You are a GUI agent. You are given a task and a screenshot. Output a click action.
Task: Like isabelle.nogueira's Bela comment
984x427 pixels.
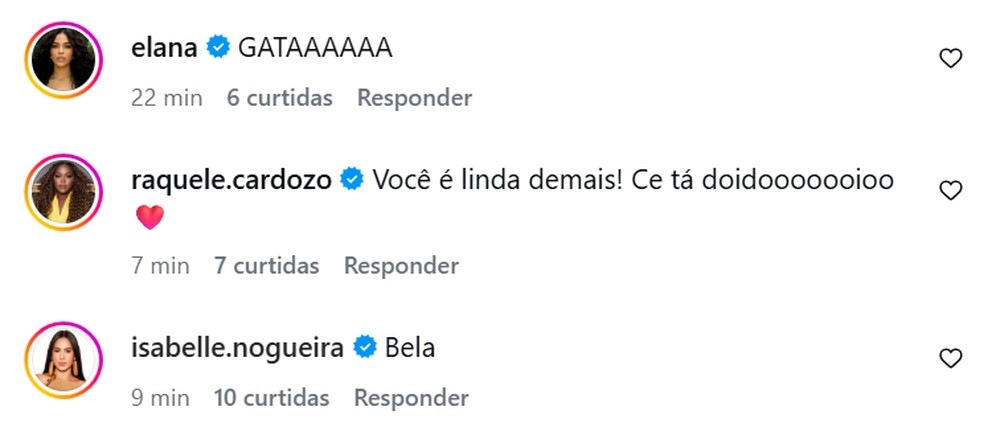[950, 358]
